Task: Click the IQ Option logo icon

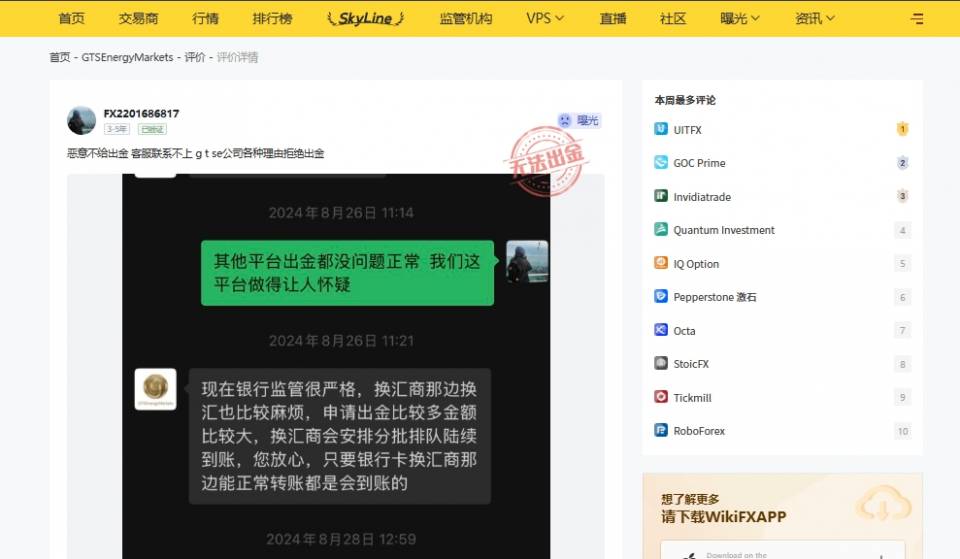Action: coord(661,263)
